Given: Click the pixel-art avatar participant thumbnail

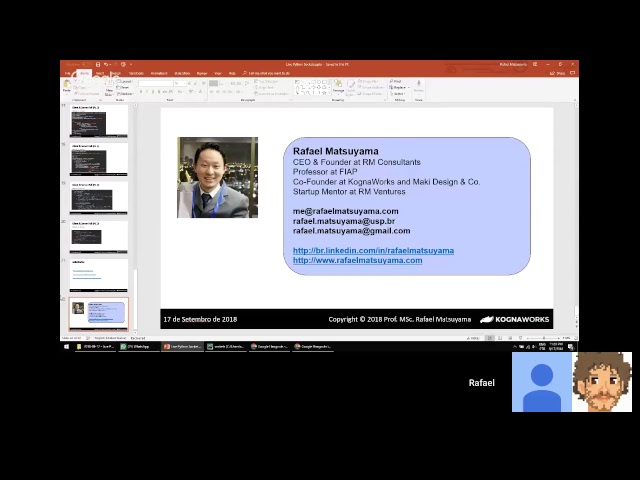Looking at the screenshot, I should coord(602,382).
